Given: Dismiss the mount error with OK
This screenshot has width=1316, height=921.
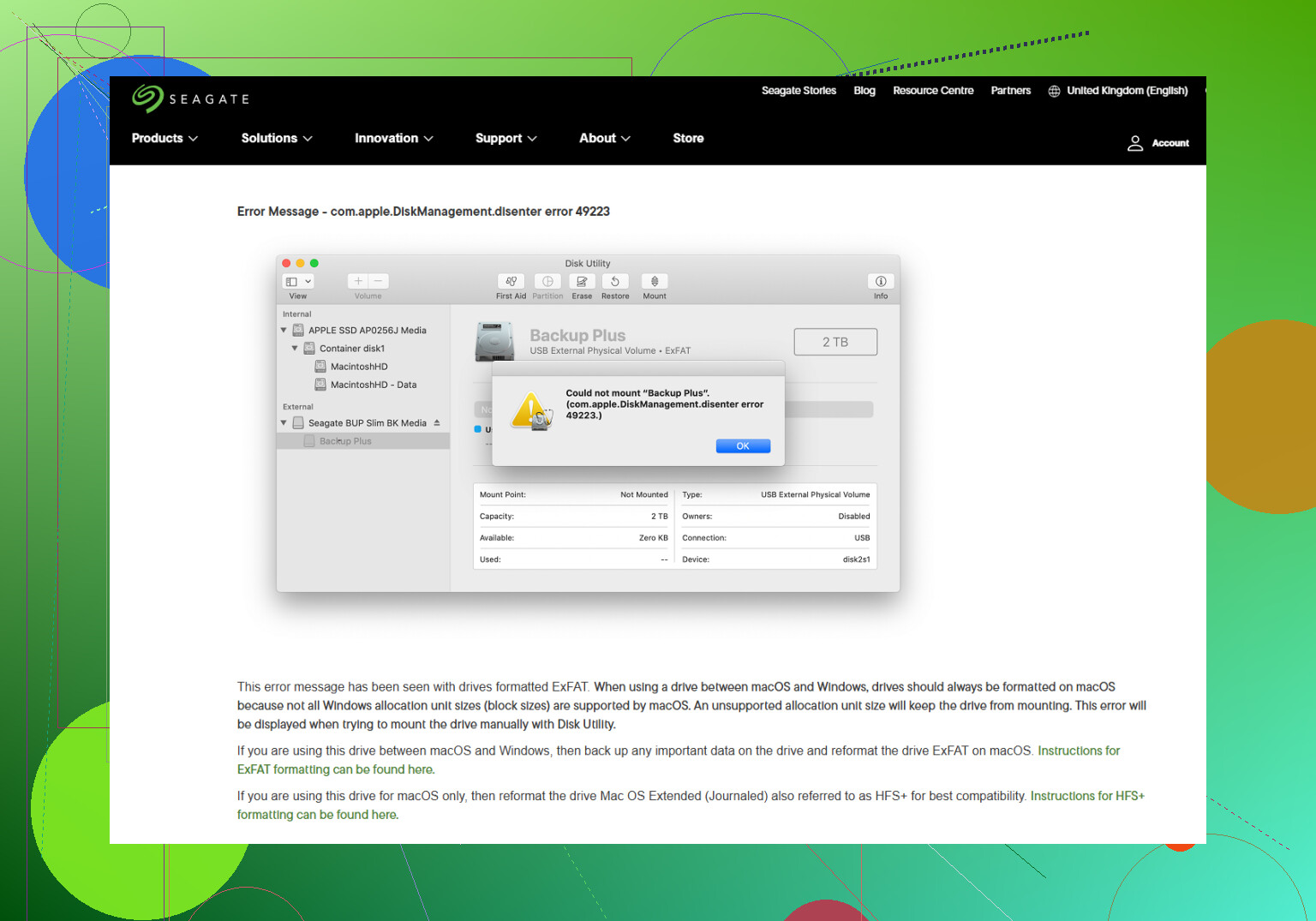Looking at the screenshot, I should [743, 446].
